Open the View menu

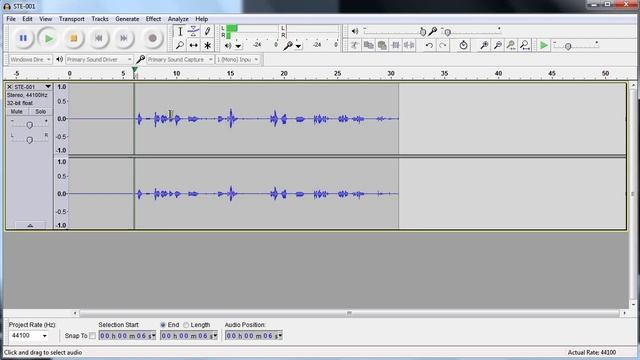45,19
